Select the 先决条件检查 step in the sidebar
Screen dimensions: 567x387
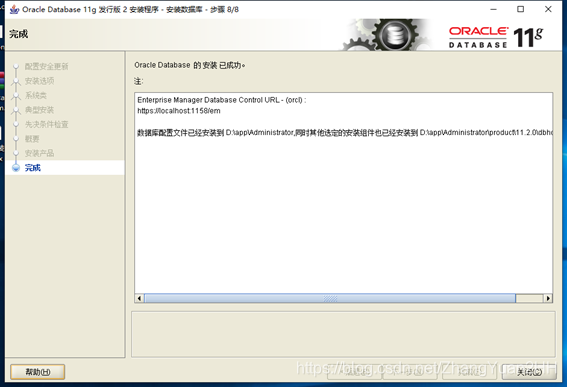tap(46, 124)
